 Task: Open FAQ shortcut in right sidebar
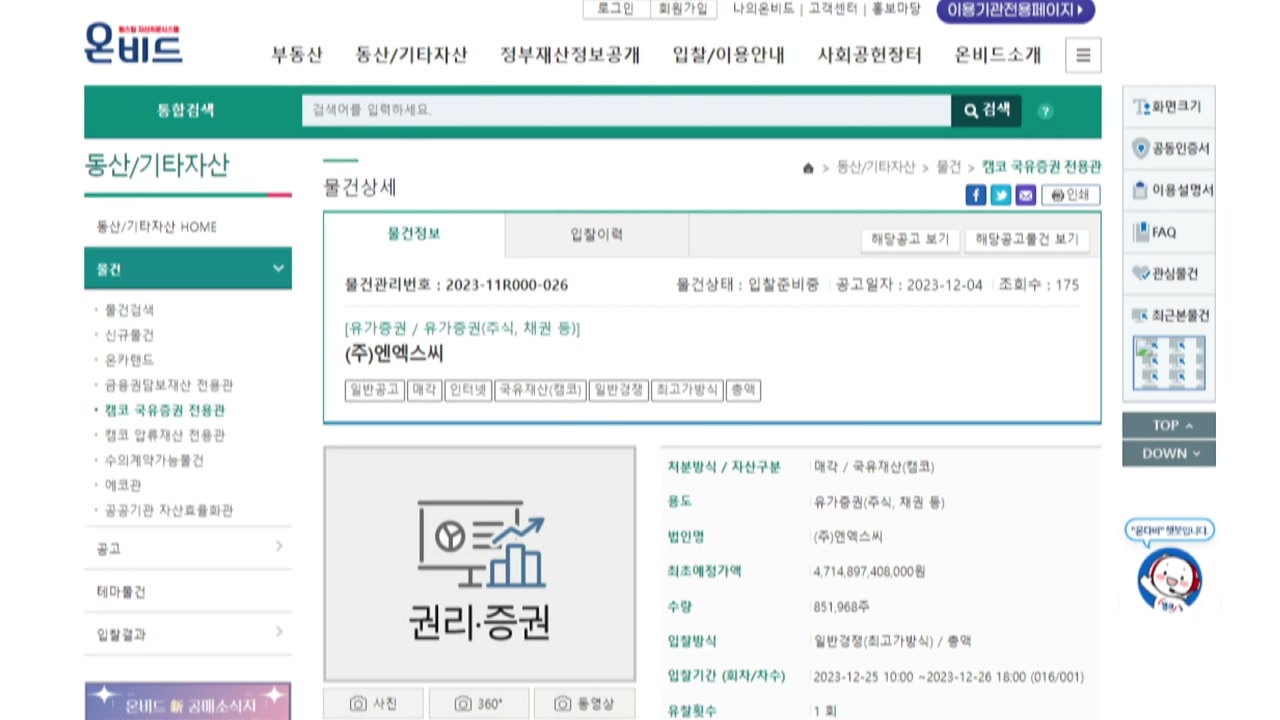click(1168, 232)
